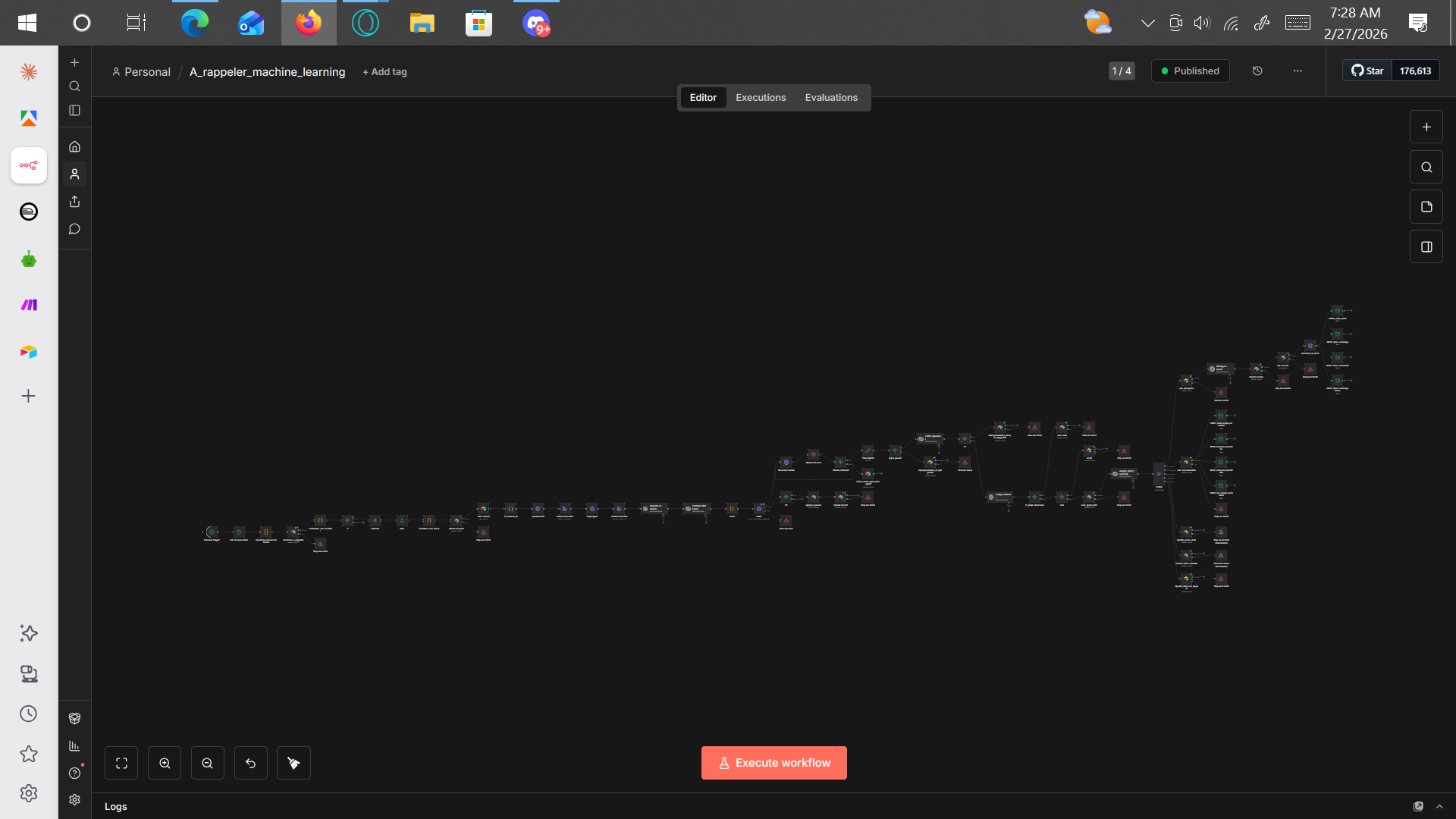Add a node with the plus button
Screen dimensions: 1456x819
click(x=1426, y=127)
